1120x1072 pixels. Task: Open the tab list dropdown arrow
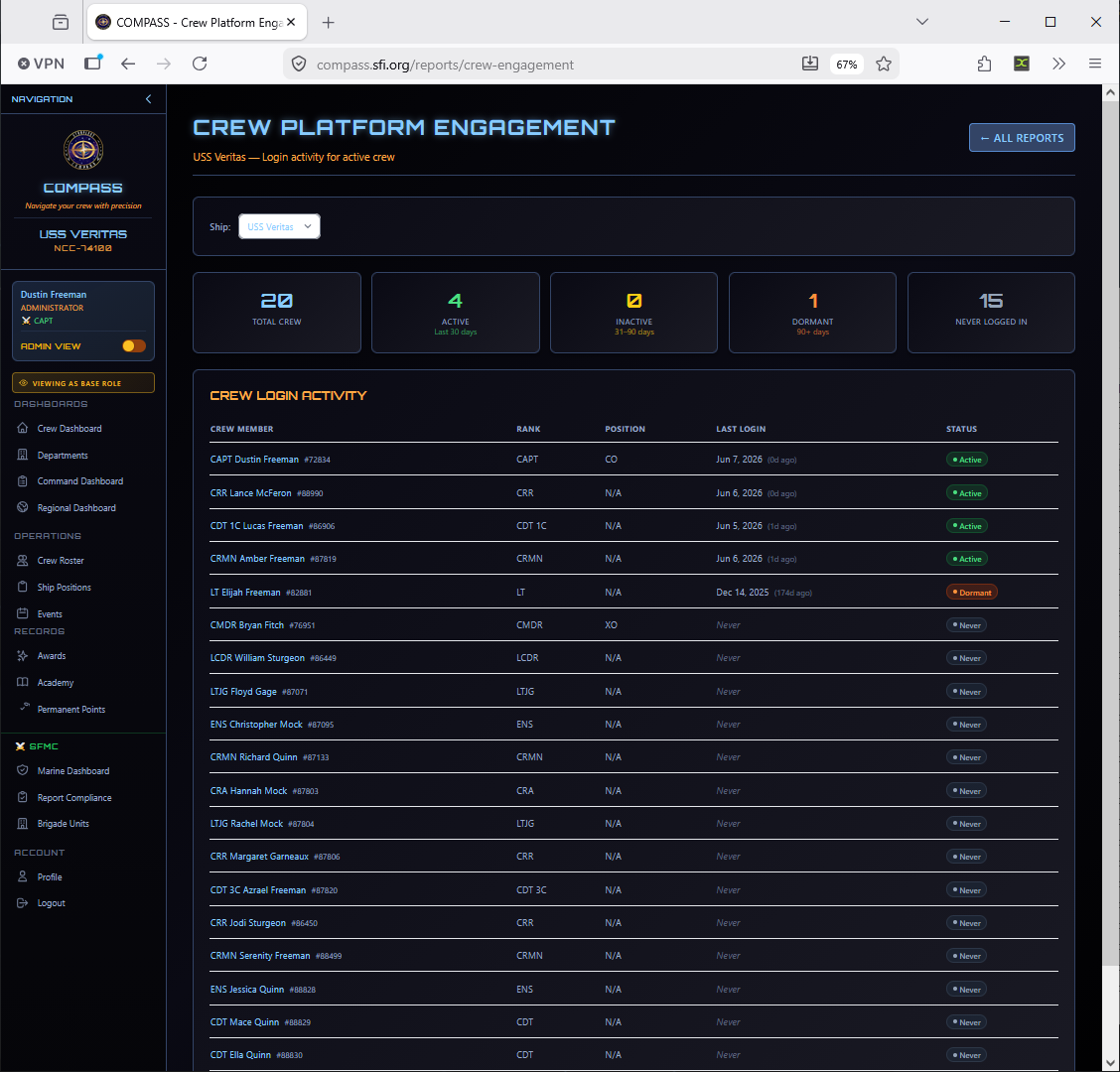click(922, 22)
